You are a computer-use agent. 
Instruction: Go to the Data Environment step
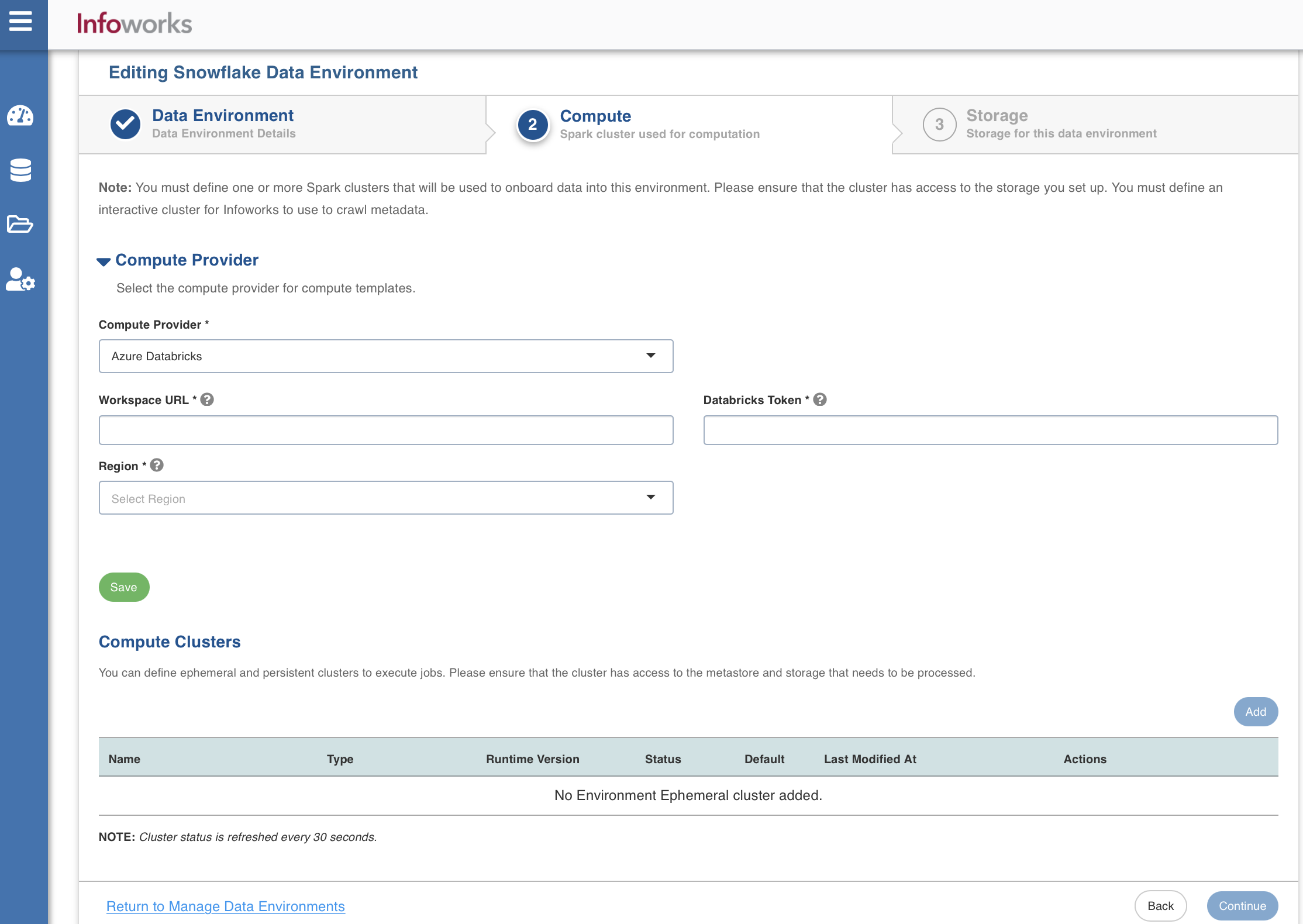282,125
